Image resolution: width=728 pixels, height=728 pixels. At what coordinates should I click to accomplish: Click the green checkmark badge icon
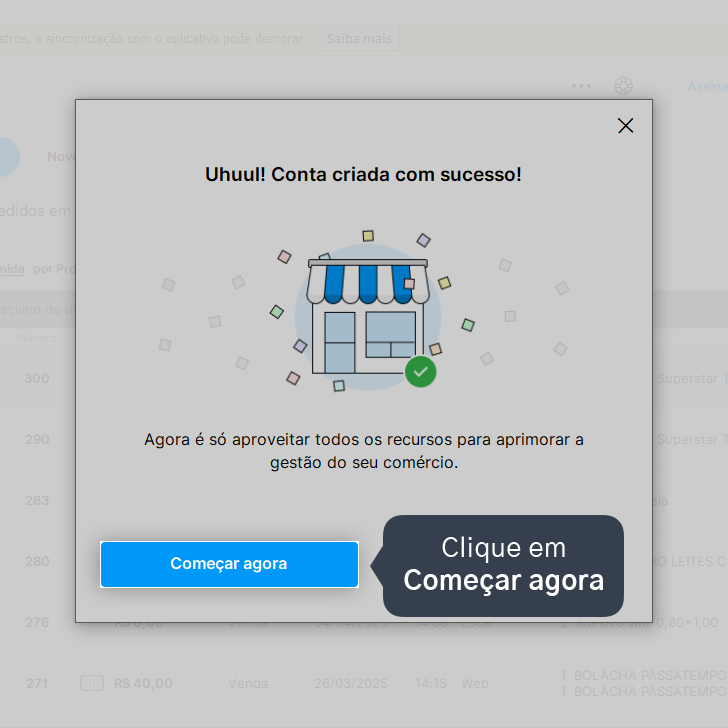(421, 371)
